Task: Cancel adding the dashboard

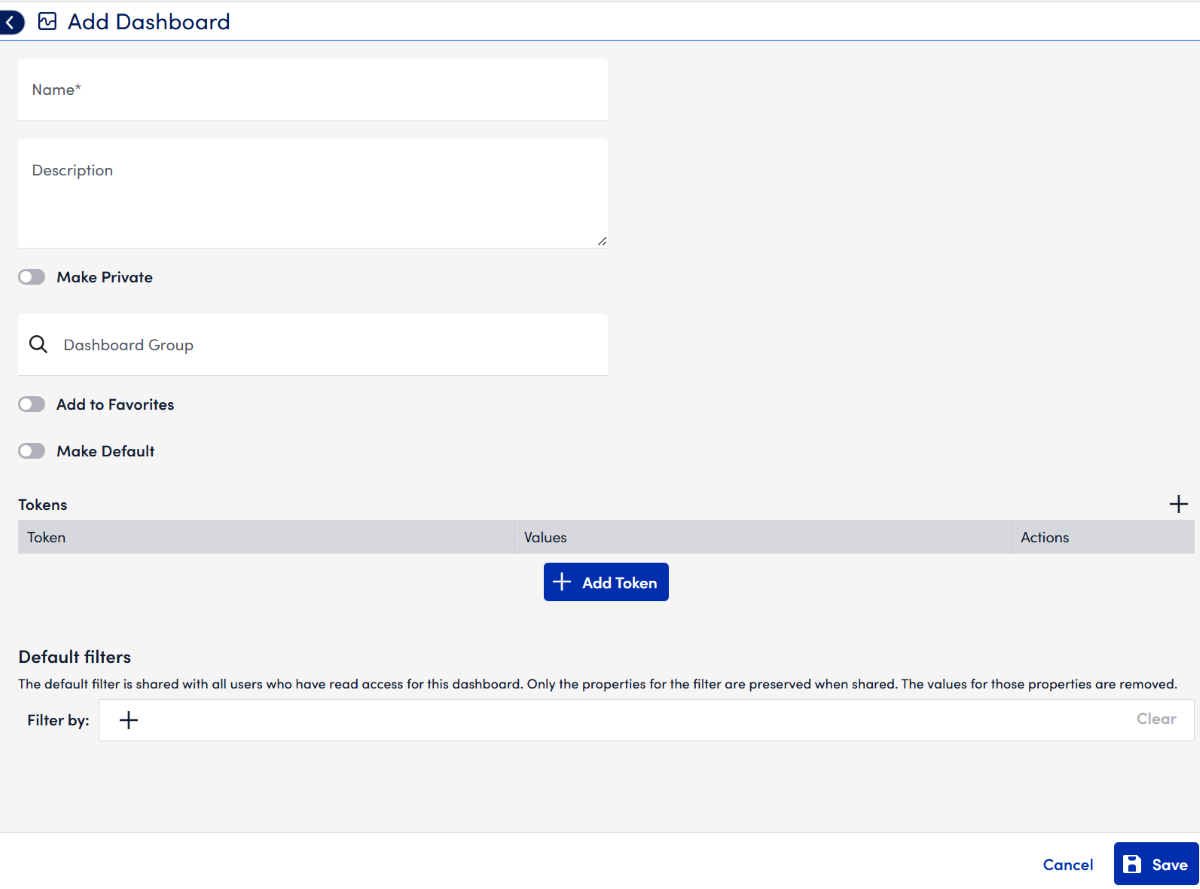Action: [x=1067, y=865]
